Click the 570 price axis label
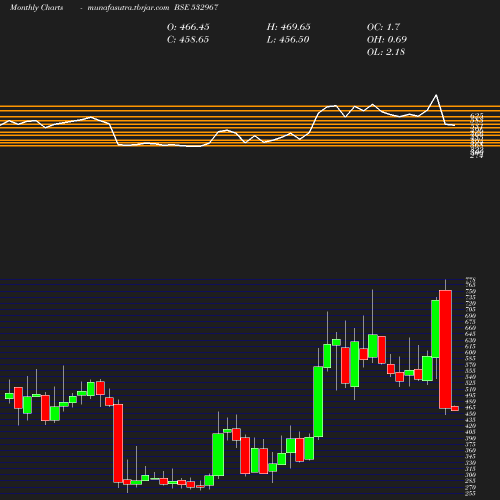Image resolution: width=500 pixels, height=500 pixels. point(470,365)
